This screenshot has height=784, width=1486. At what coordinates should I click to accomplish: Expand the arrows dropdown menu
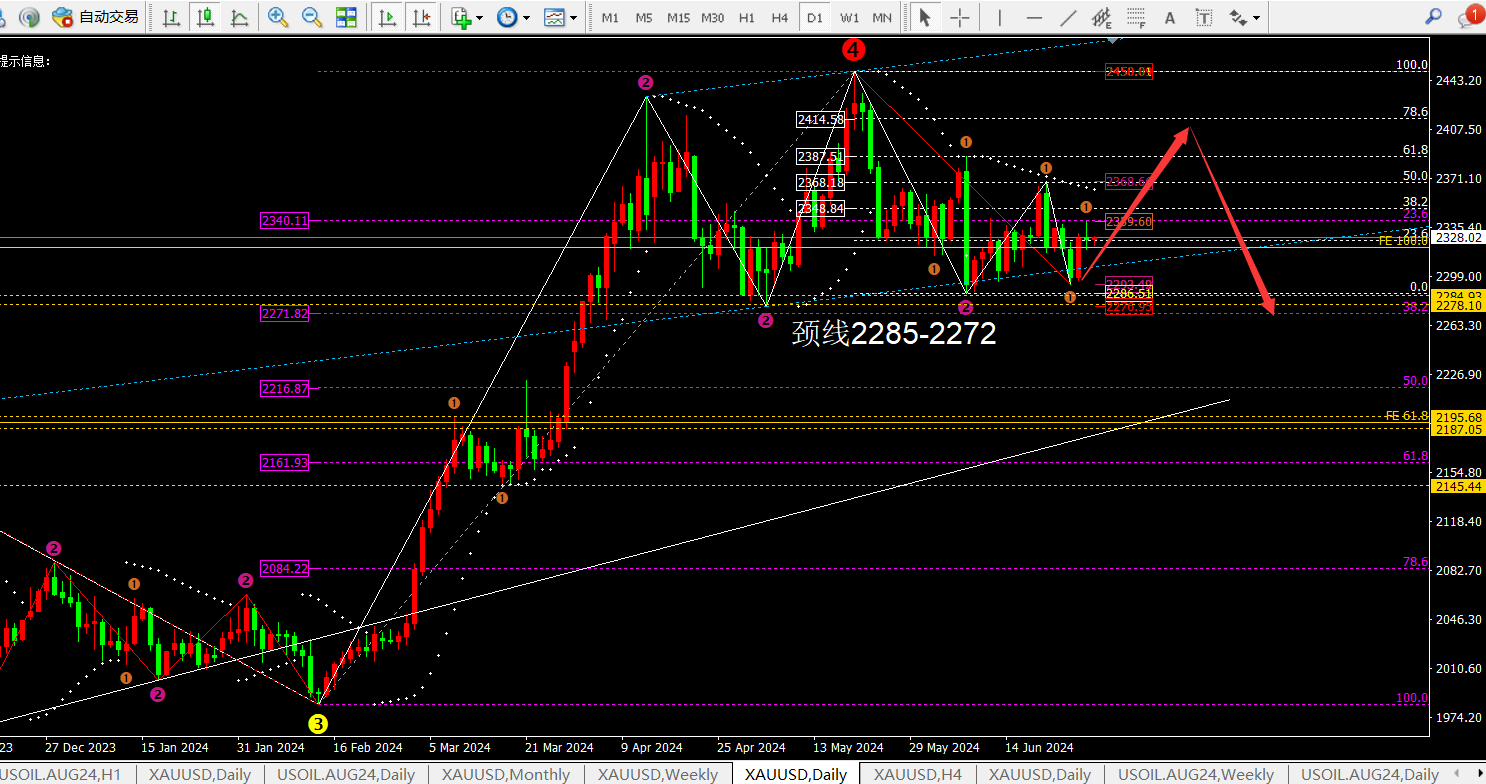(x=1256, y=17)
